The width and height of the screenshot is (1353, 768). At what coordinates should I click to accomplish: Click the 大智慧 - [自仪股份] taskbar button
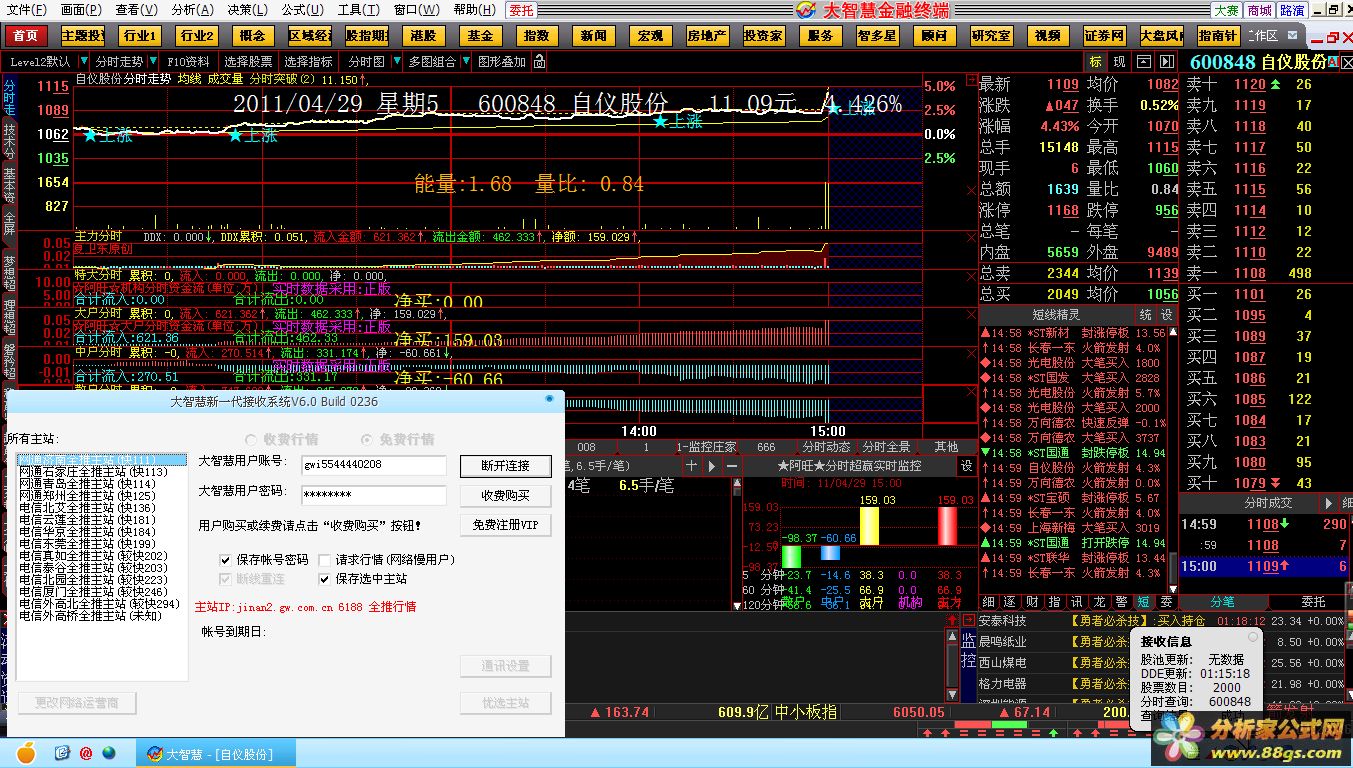(218, 754)
